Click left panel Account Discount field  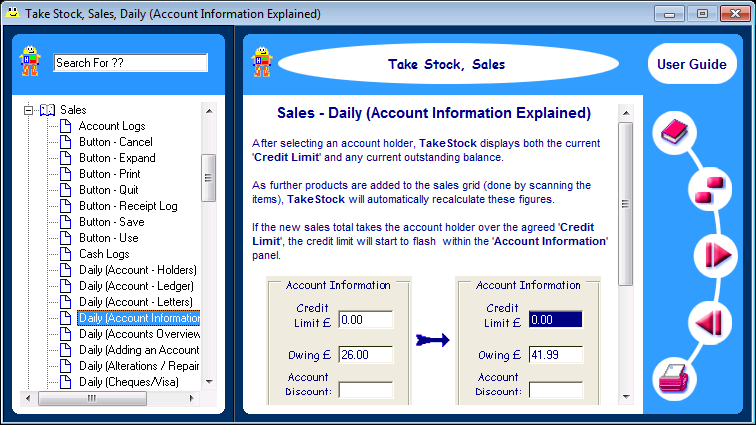click(x=365, y=390)
